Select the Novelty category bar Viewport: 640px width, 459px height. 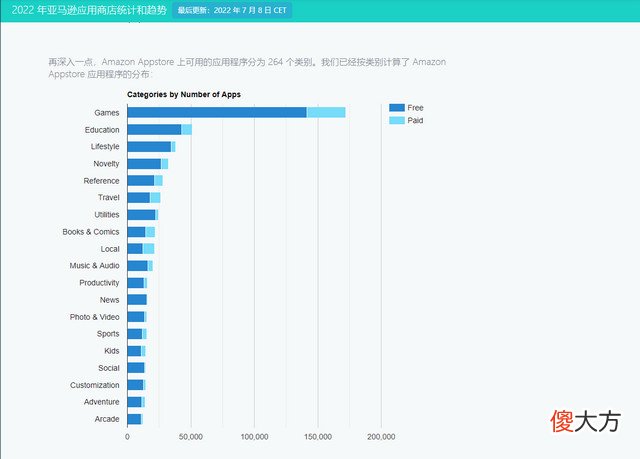144,163
